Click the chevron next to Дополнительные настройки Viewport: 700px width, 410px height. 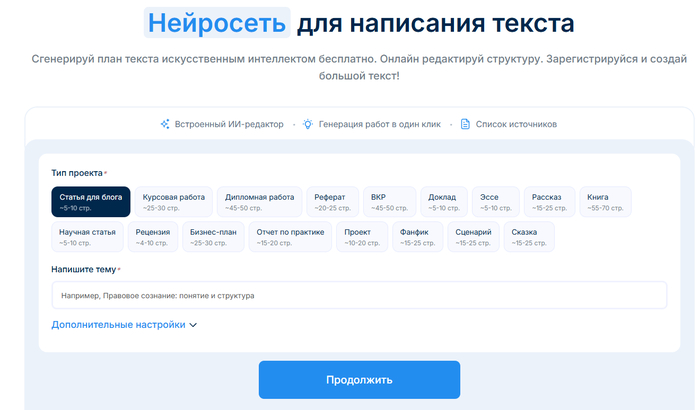194,325
